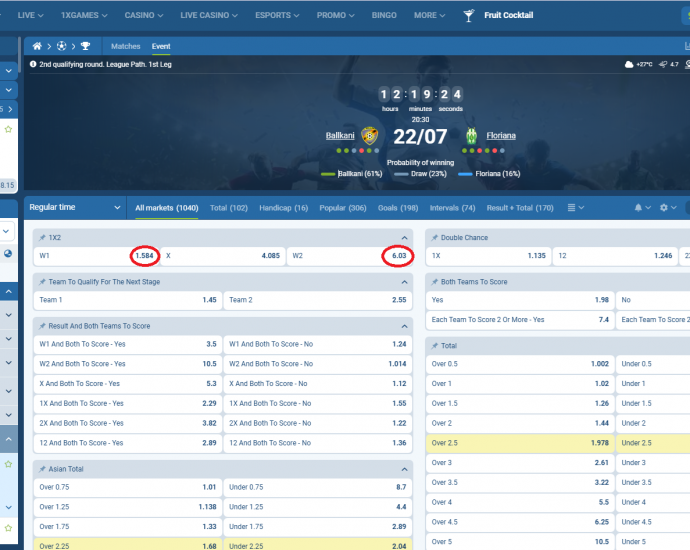Collapse the 1X2 market section
Viewport: 690px width, 550px height.
click(404, 238)
